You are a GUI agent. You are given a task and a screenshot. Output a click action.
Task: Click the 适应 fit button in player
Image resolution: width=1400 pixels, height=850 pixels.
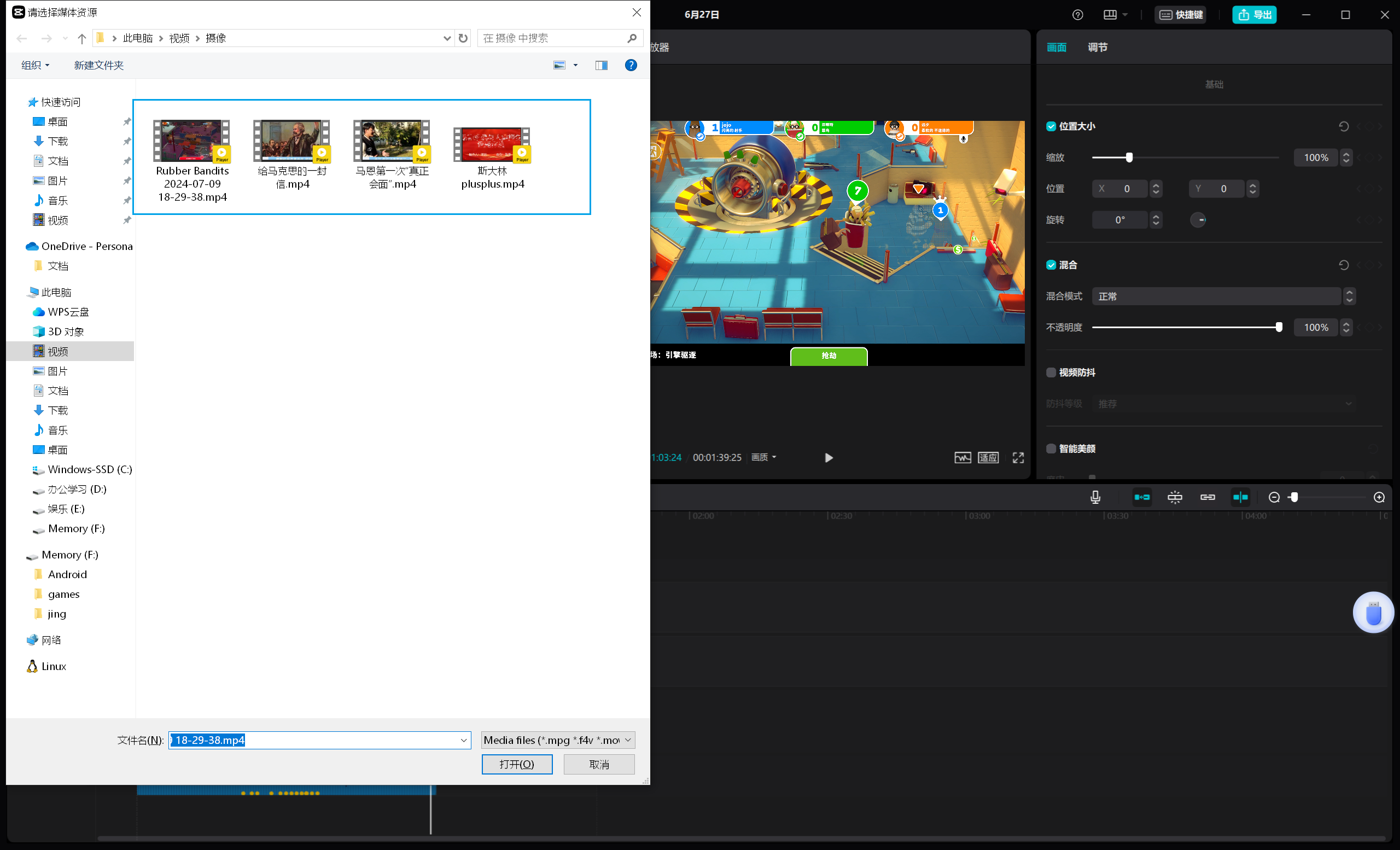(988, 457)
